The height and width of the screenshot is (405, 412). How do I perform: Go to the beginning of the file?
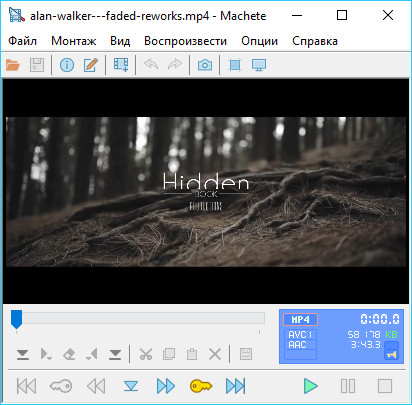pyautogui.click(x=27, y=386)
